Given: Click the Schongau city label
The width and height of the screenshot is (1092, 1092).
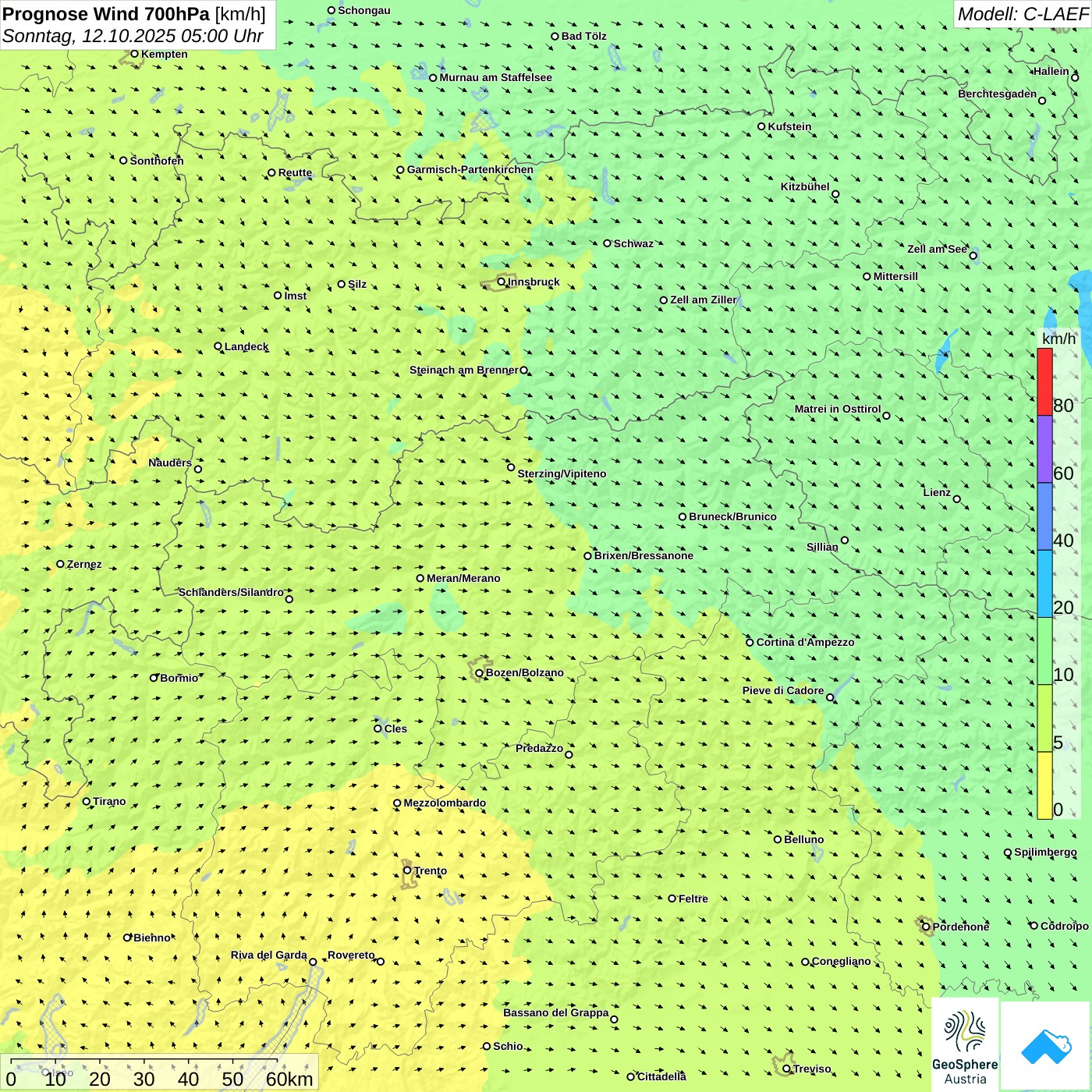Looking at the screenshot, I should tap(364, 10).
